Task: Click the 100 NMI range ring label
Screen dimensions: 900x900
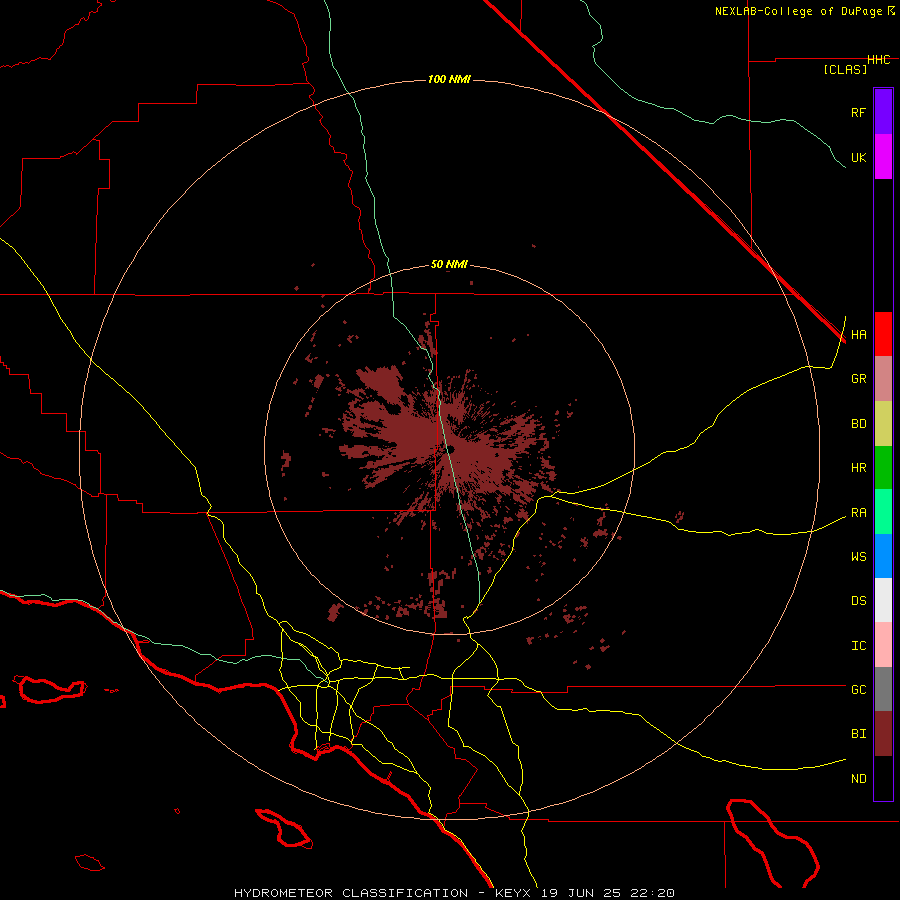Action: pyautogui.click(x=449, y=79)
